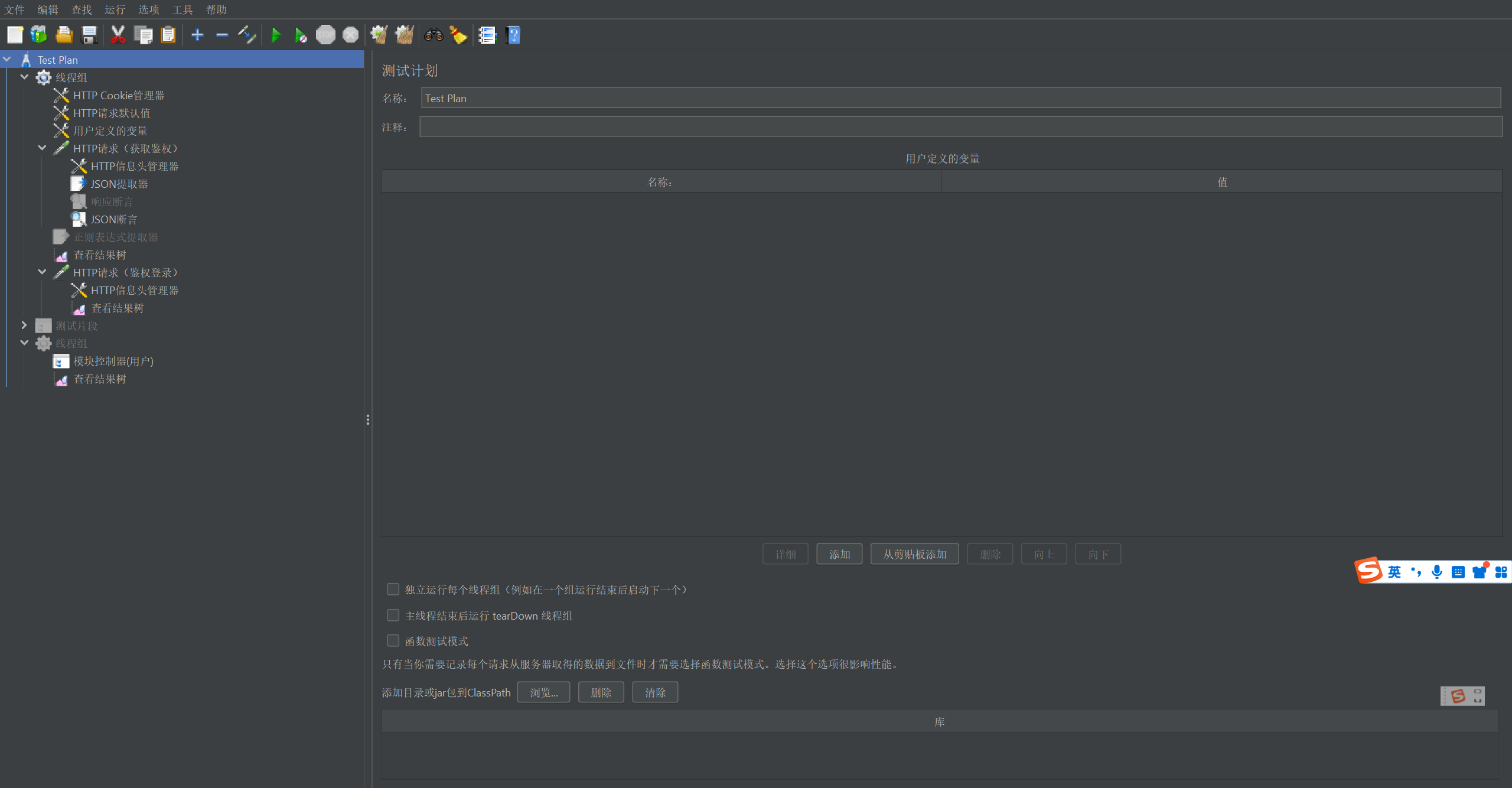
Task: Open the 运行 menu
Action: click(x=115, y=9)
